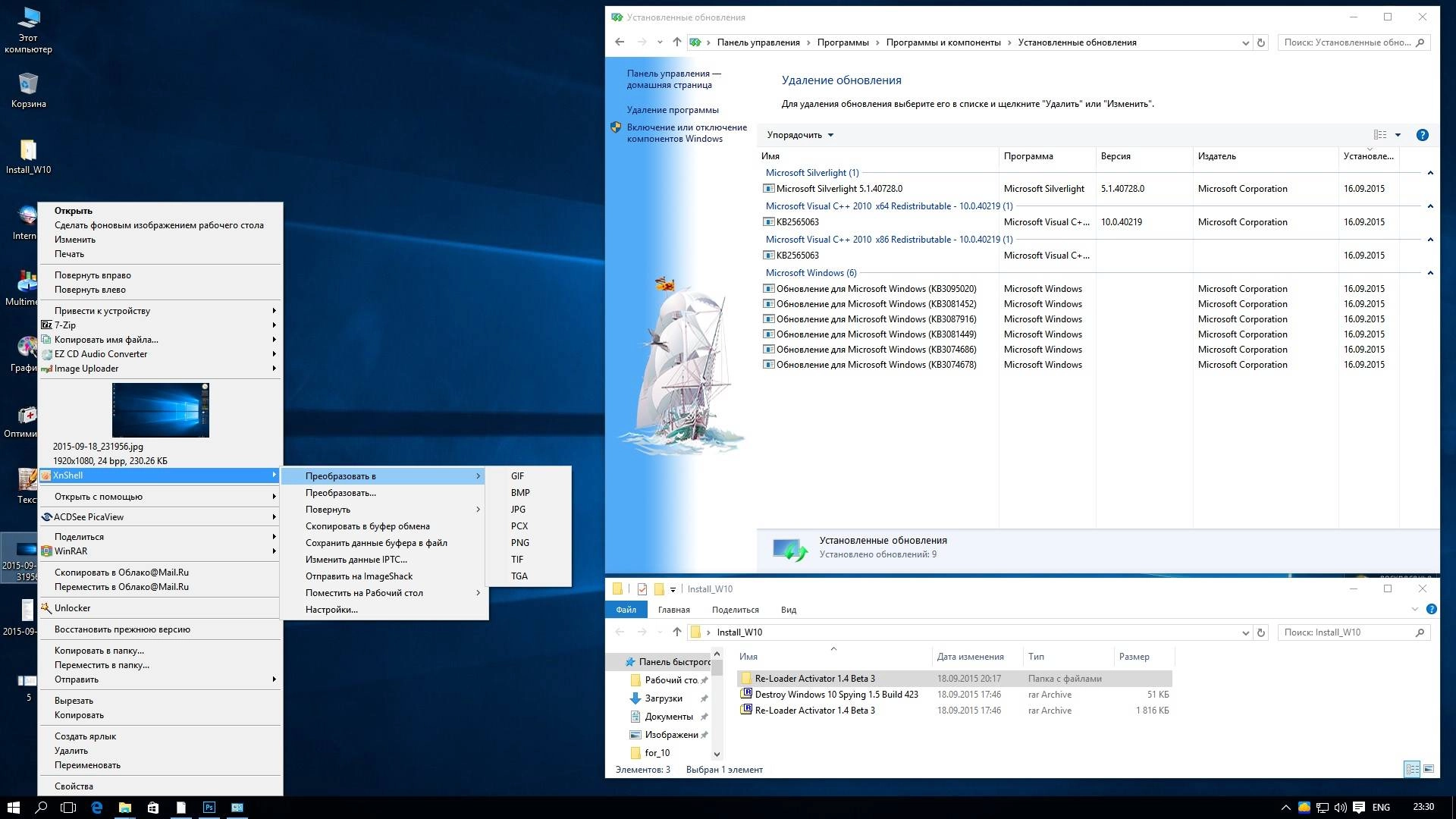1456x819 pixels.
Task: Select the This PC desktop icon
Action: click(28, 30)
